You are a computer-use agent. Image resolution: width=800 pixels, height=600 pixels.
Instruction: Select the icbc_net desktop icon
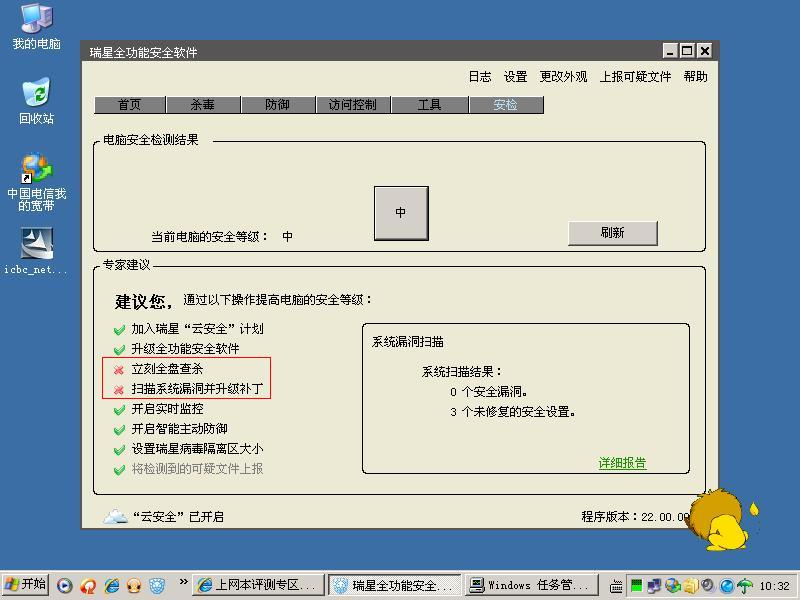(x=36, y=251)
